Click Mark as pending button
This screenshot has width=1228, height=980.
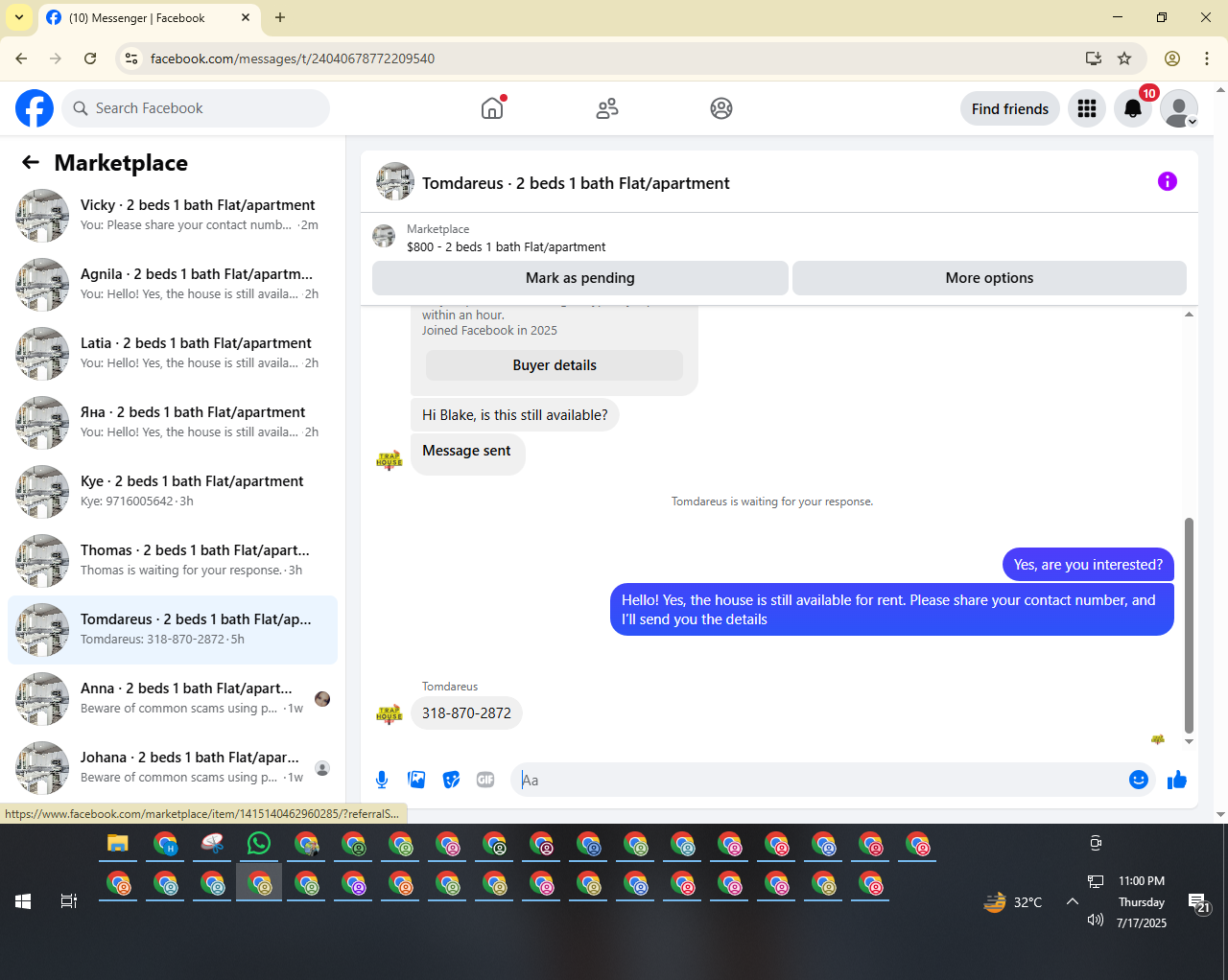pos(580,278)
